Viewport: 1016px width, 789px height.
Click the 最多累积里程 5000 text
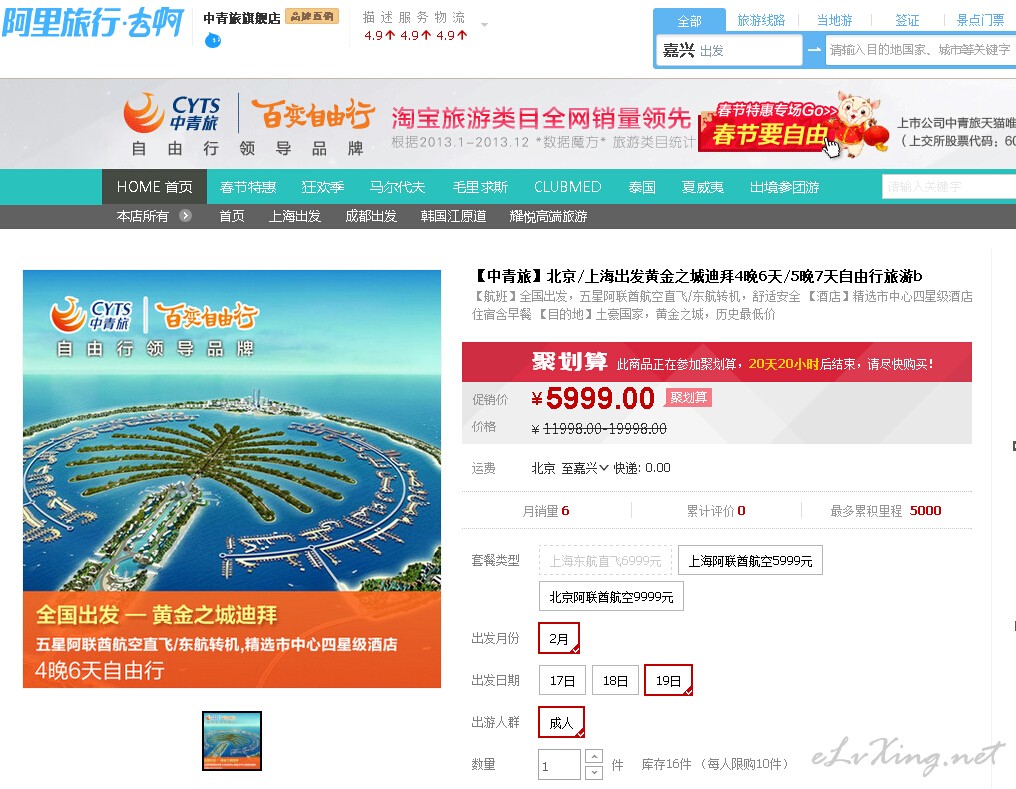(886, 510)
